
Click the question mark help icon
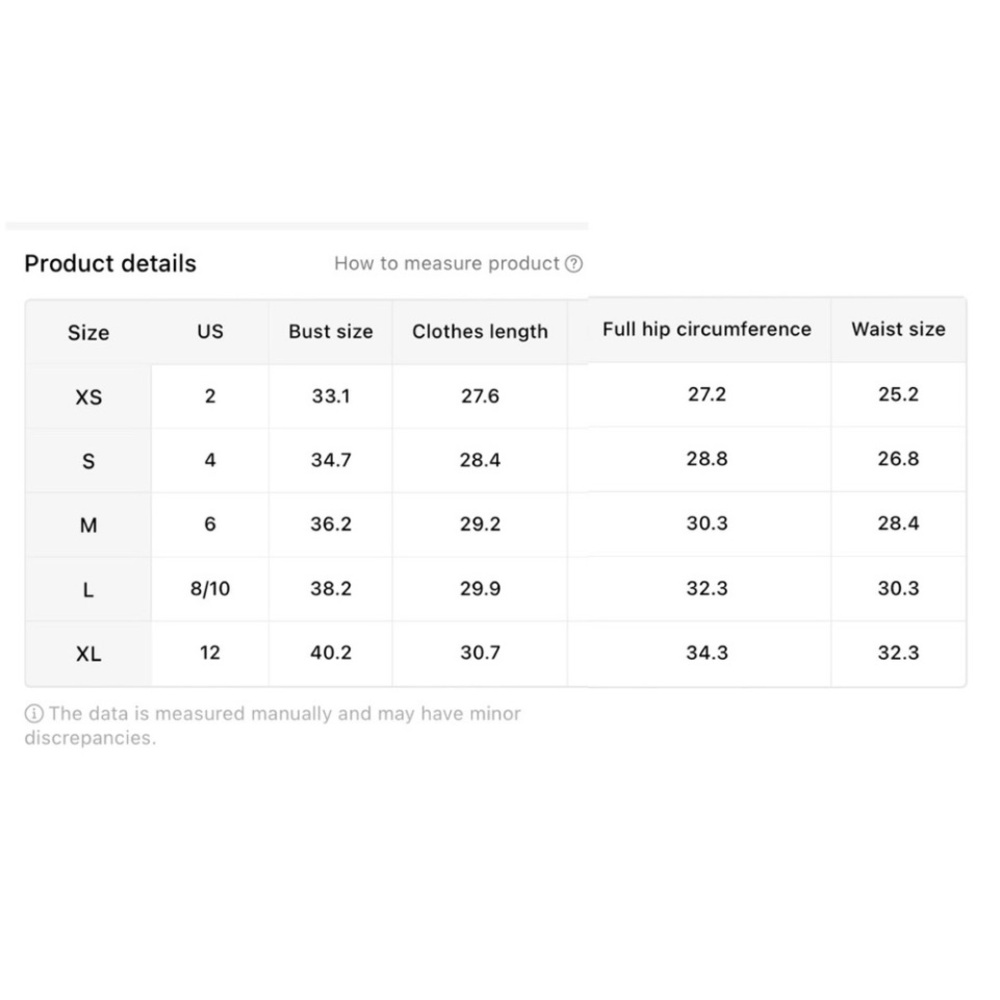click(x=573, y=263)
